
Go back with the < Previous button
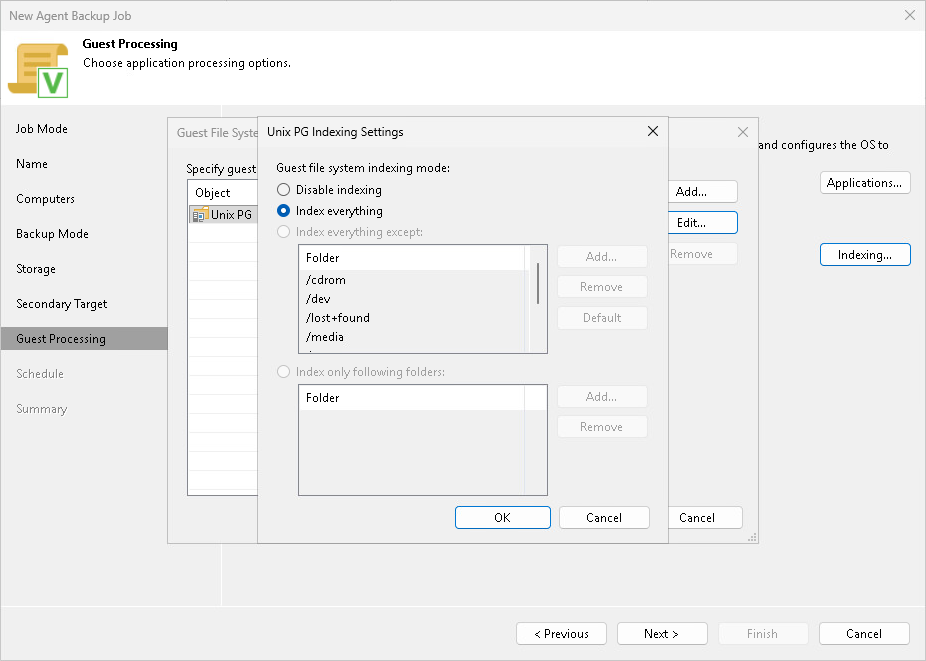click(561, 634)
